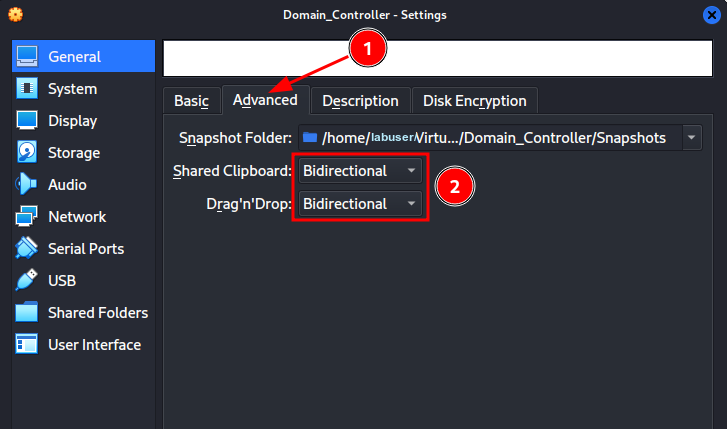Click the Drag'n'Drop label

[x=249, y=204]
